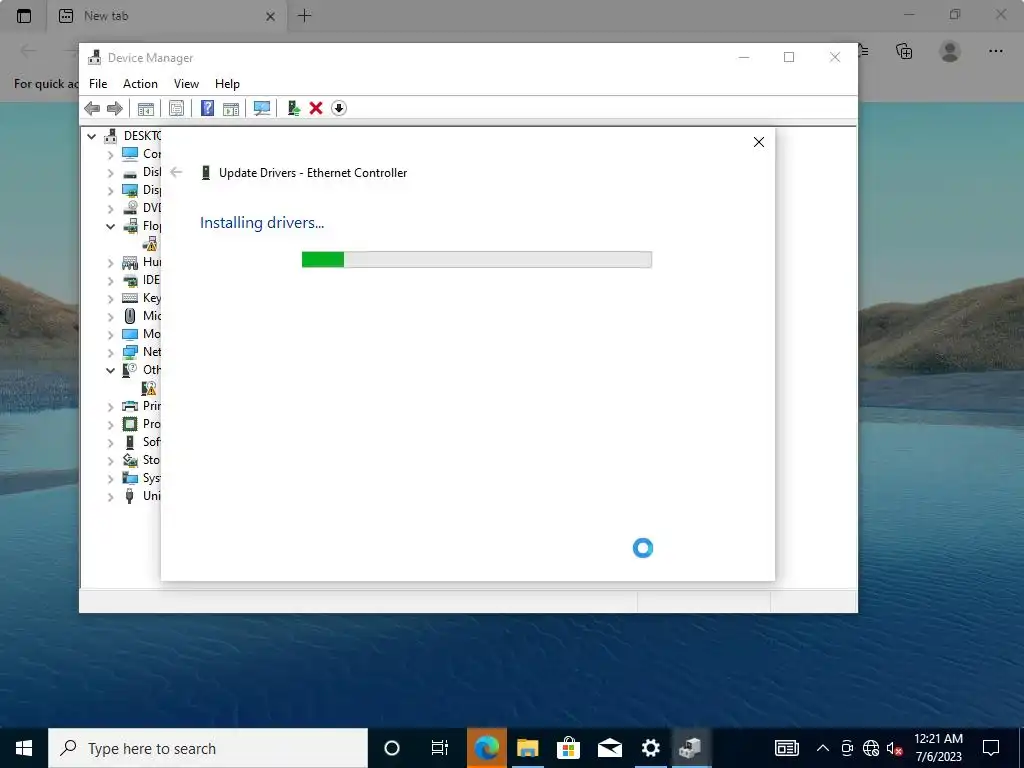Click the Forward arrow in Device Manager toolbar
The image size is (1024, 768).
[115, 108]
